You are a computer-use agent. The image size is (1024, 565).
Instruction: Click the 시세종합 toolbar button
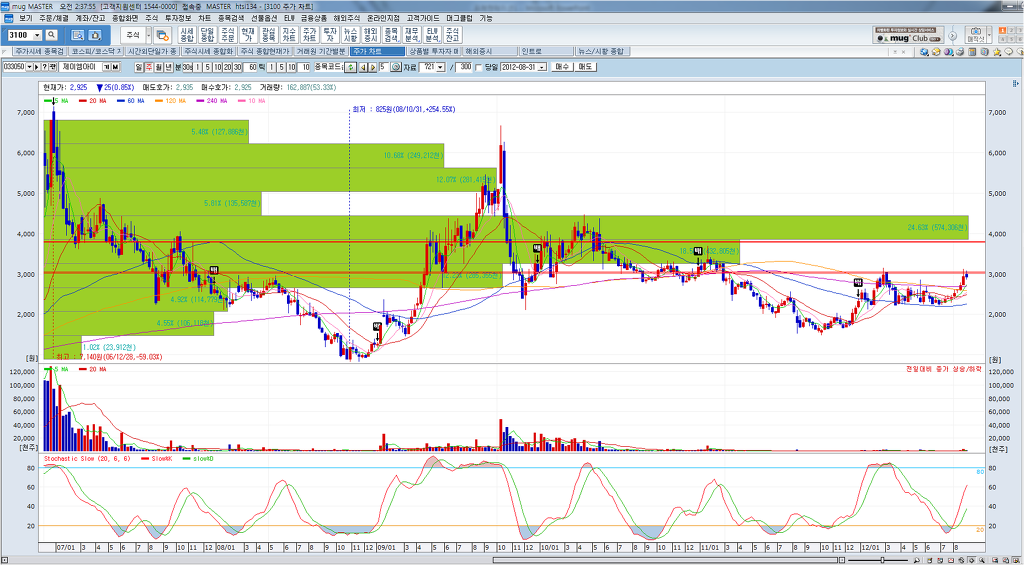click(187, 35)
